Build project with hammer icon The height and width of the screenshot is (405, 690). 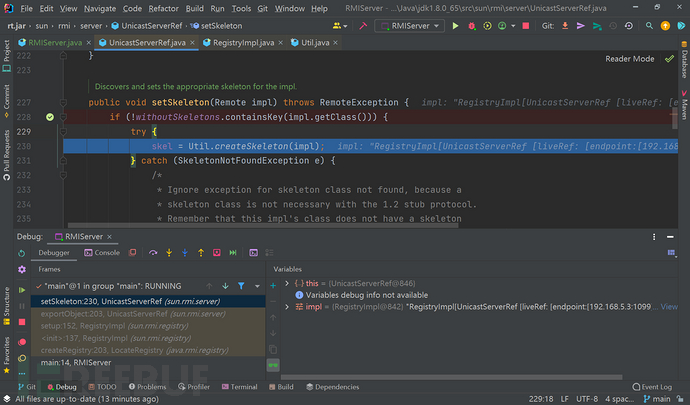click(x=363, y=26)
